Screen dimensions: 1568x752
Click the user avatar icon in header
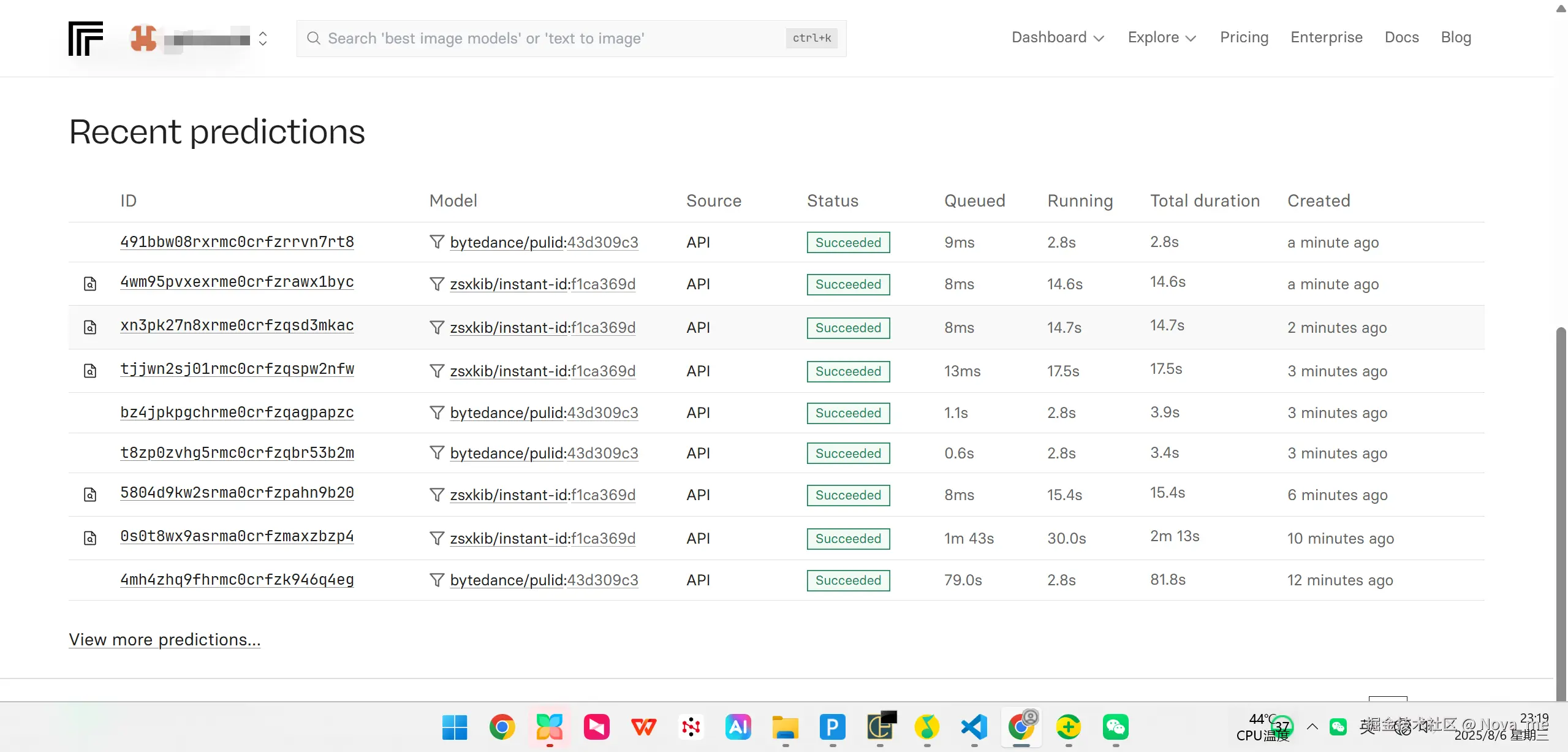143,38
